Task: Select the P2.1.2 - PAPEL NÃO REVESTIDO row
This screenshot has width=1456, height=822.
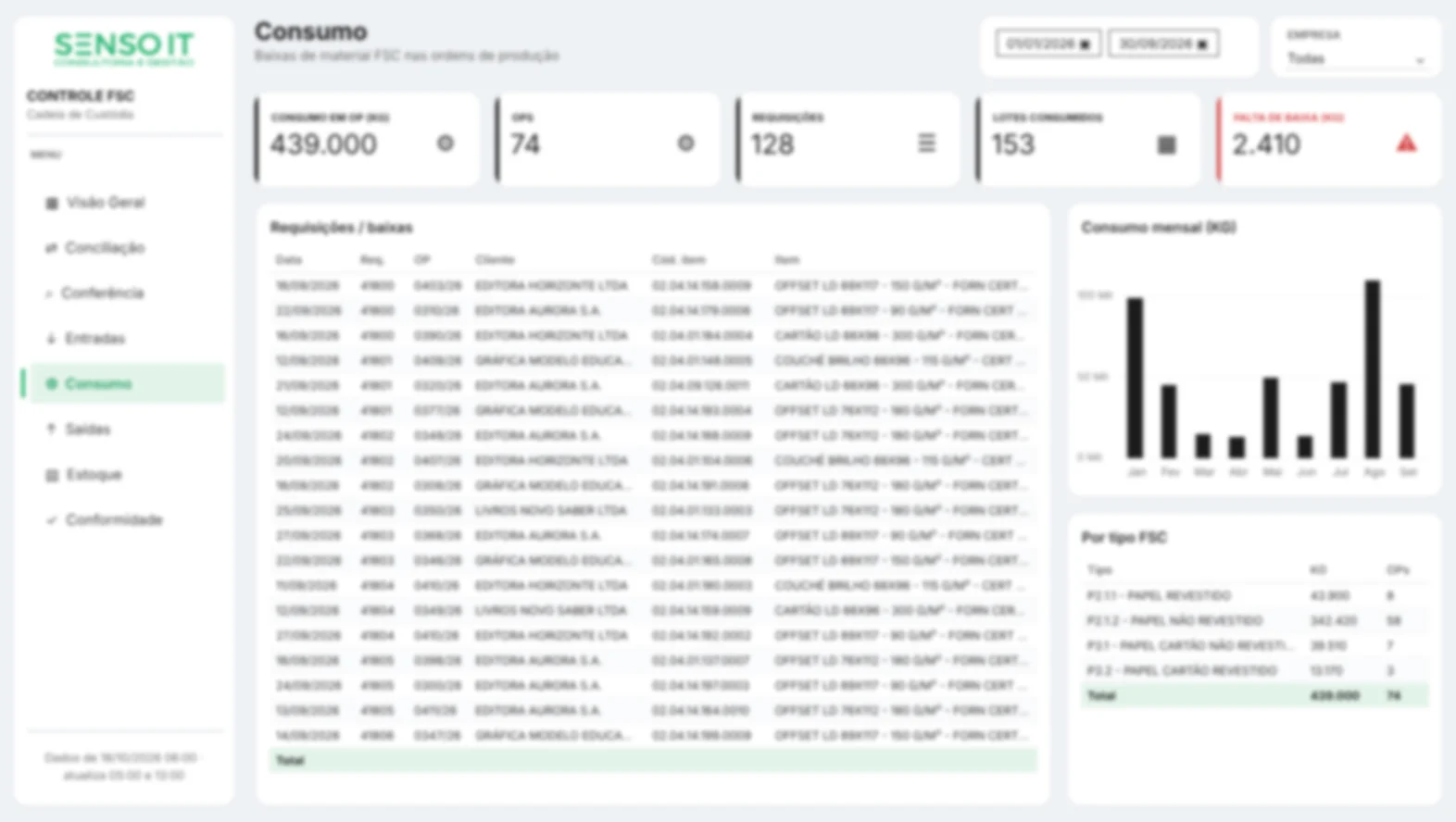Action: click(1254, 621)
